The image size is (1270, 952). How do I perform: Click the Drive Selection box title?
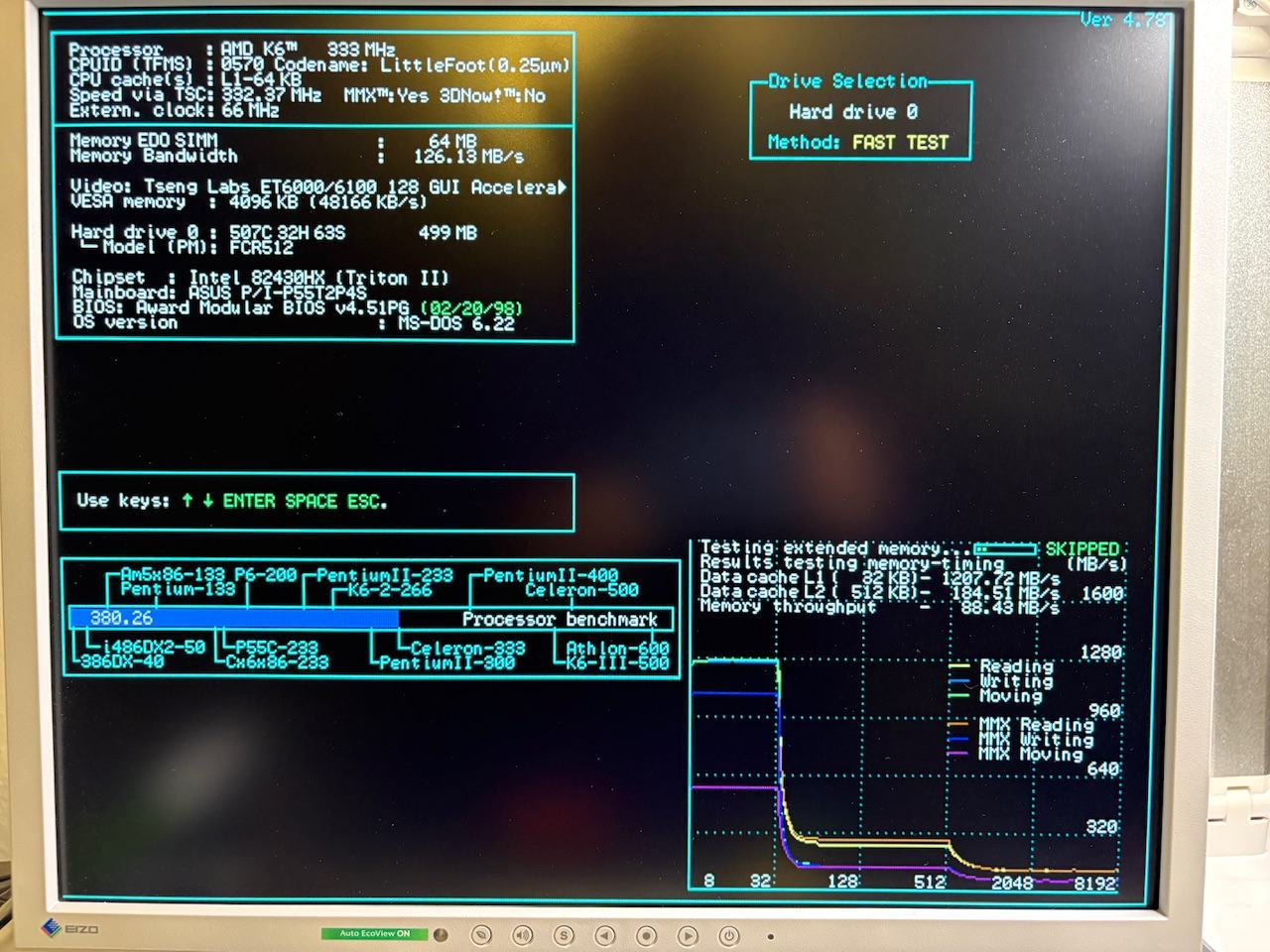[x=848, y=81]
